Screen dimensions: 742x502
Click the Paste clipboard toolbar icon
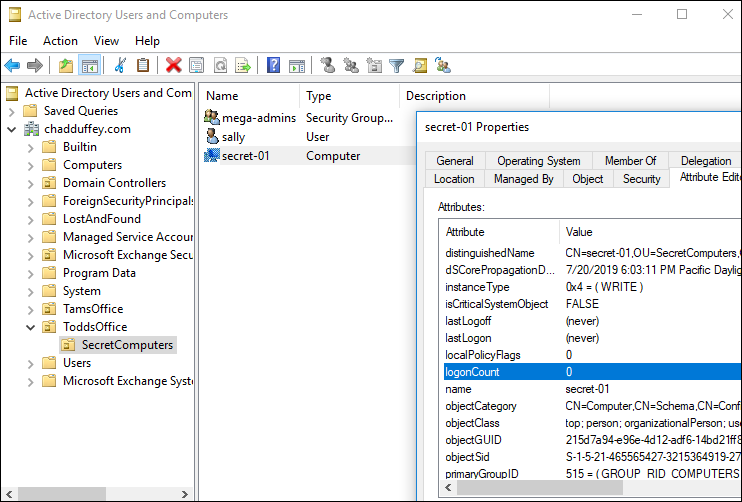click(x=143, y=65)
